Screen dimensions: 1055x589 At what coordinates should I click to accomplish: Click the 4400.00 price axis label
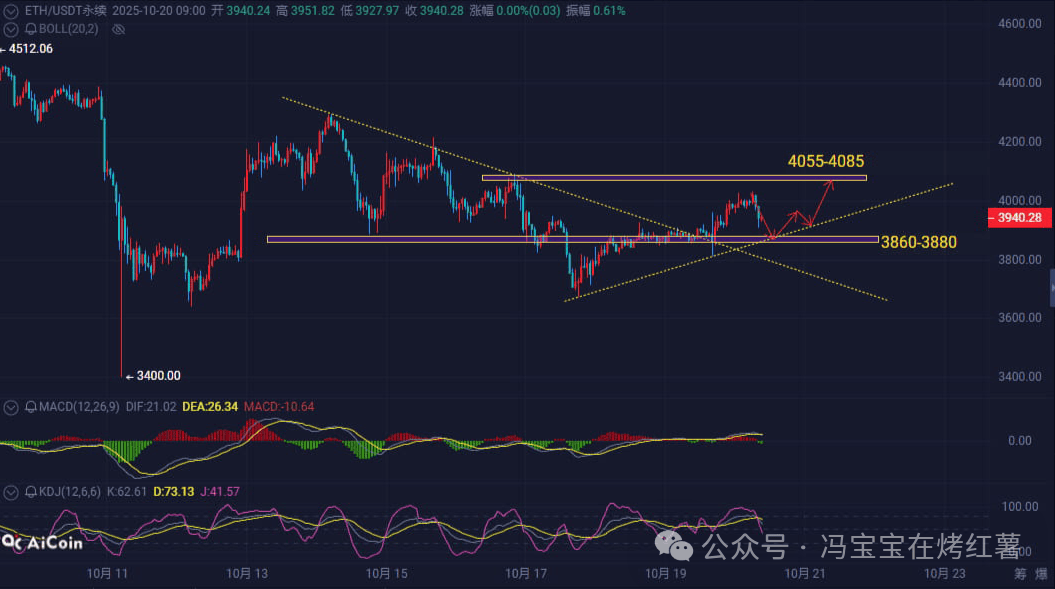1020,82
